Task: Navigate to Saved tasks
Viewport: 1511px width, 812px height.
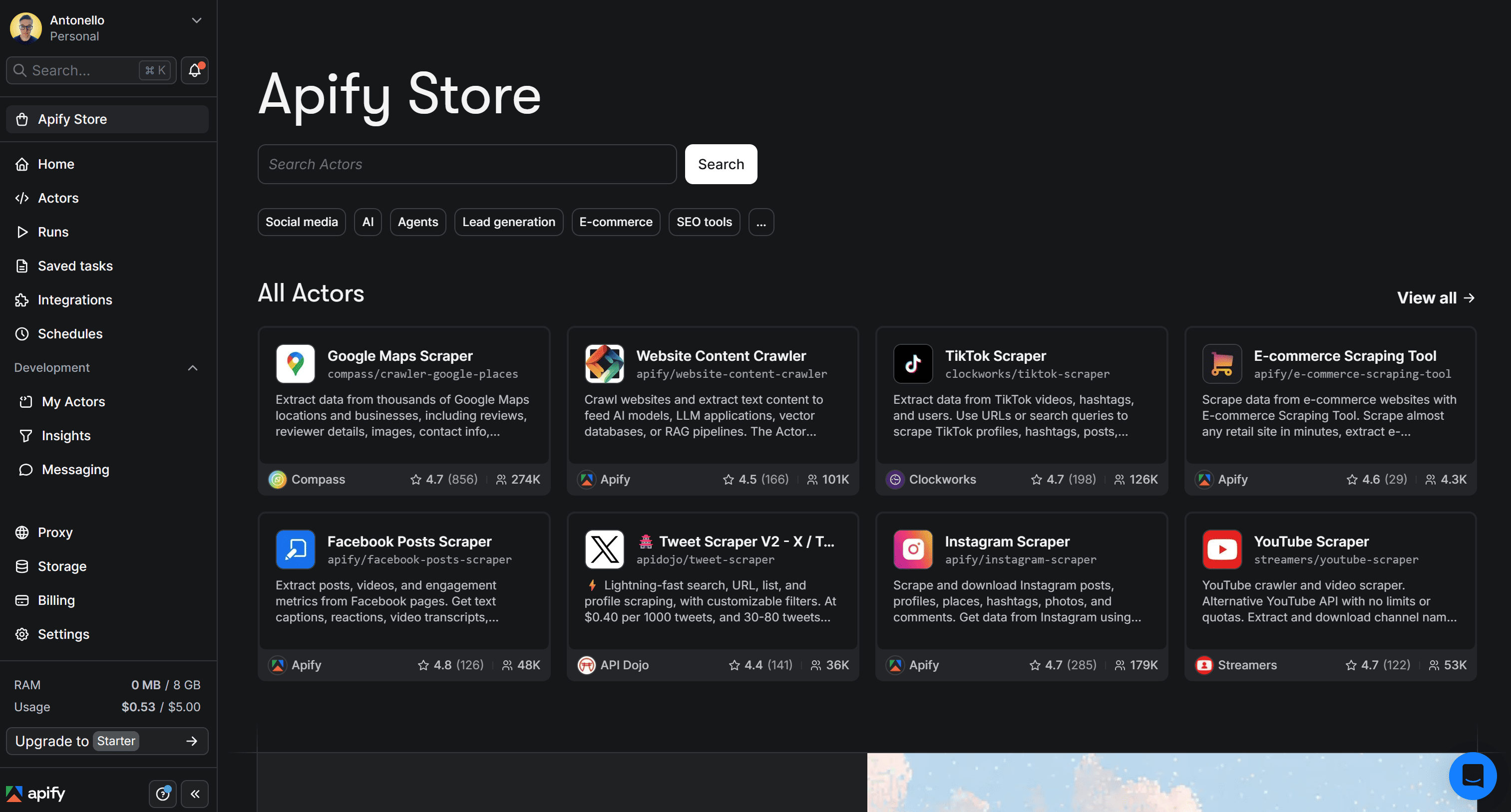Action: pyautogui.click(x=75, y=266)
